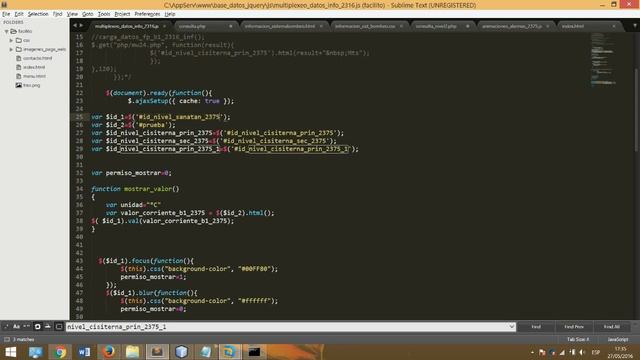Click the minimap code preview

(603, 60)
